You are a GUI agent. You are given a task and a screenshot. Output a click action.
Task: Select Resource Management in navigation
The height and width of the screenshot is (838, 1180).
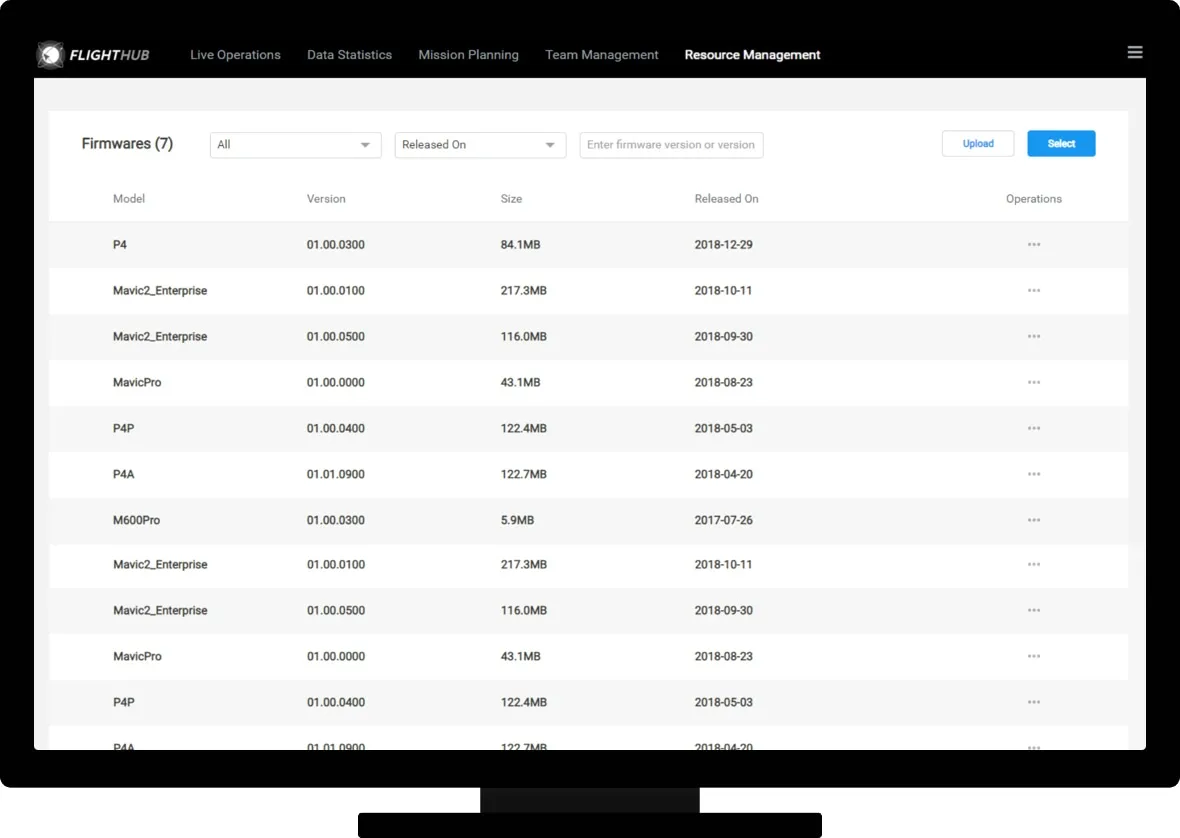click(x=752, y=55)
